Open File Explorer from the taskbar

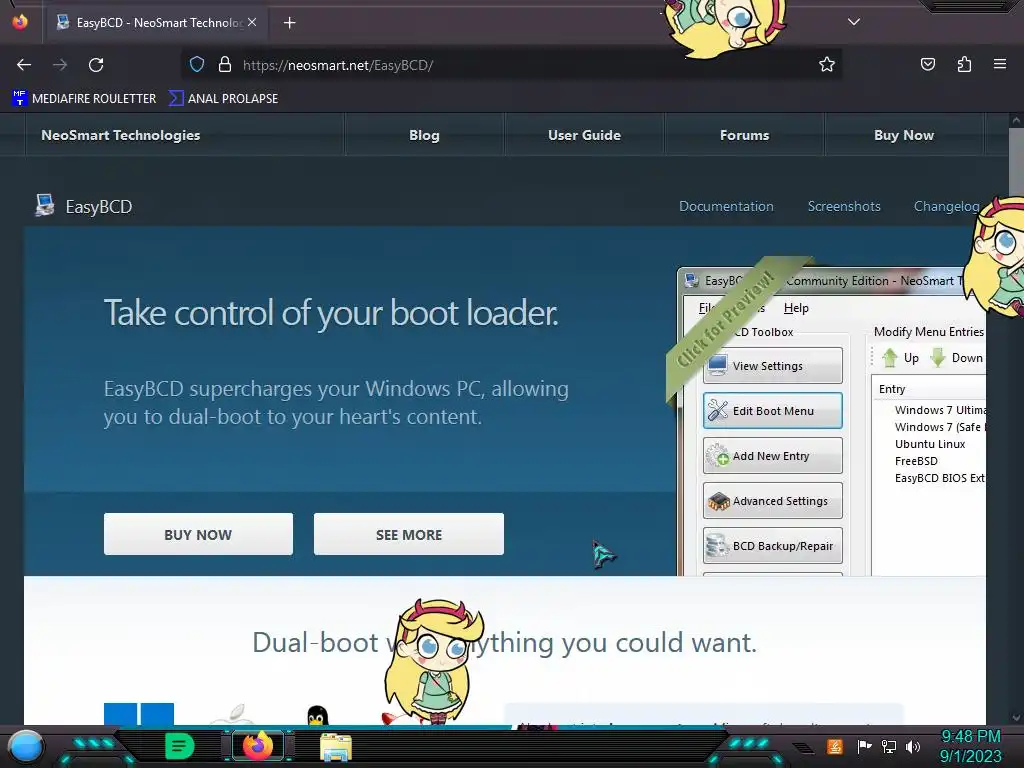coord(336,746)
